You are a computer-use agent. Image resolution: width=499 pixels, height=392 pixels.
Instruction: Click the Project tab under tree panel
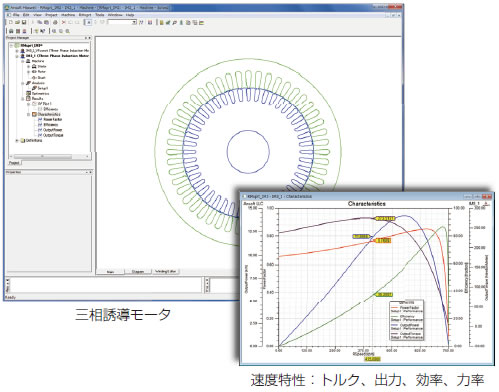[x=14, y=163]
